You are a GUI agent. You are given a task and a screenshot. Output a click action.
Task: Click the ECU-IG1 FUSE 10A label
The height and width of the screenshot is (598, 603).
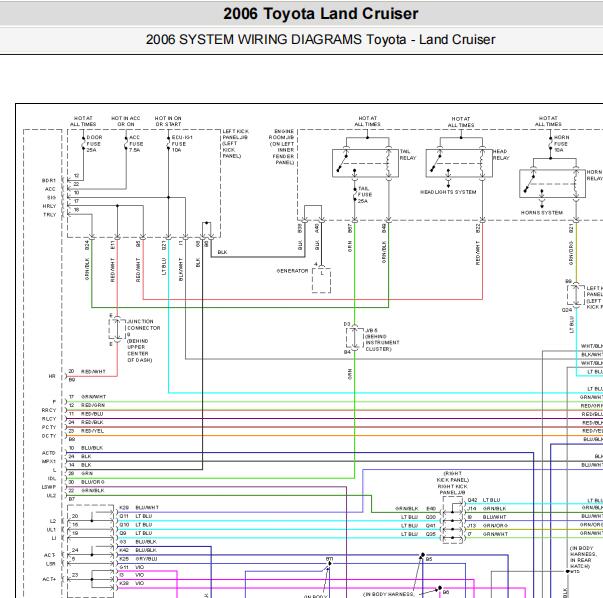pos(182,143)
